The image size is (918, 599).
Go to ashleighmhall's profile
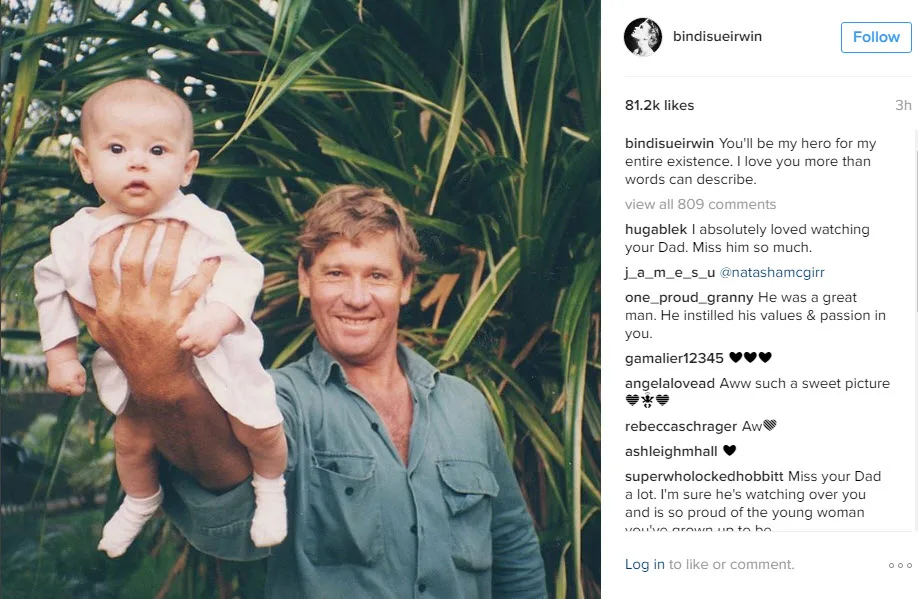tap(671, 451)
